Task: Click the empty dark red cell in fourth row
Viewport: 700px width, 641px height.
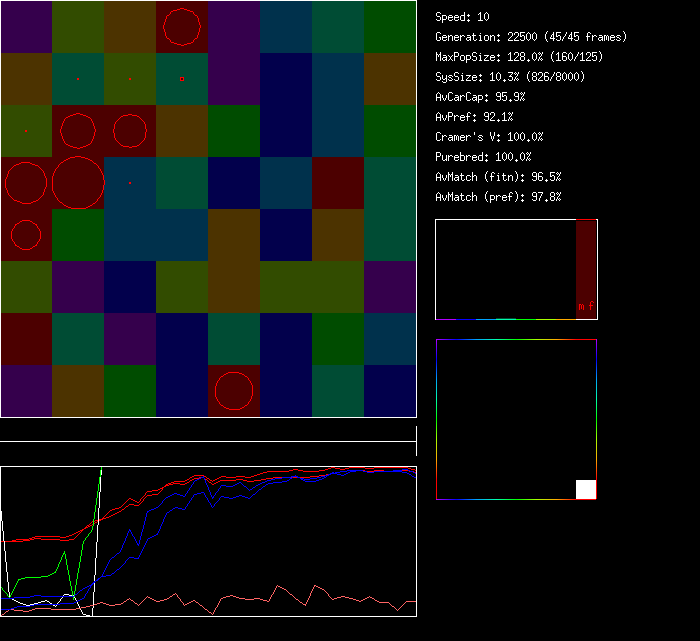Action: click(338, 183)
